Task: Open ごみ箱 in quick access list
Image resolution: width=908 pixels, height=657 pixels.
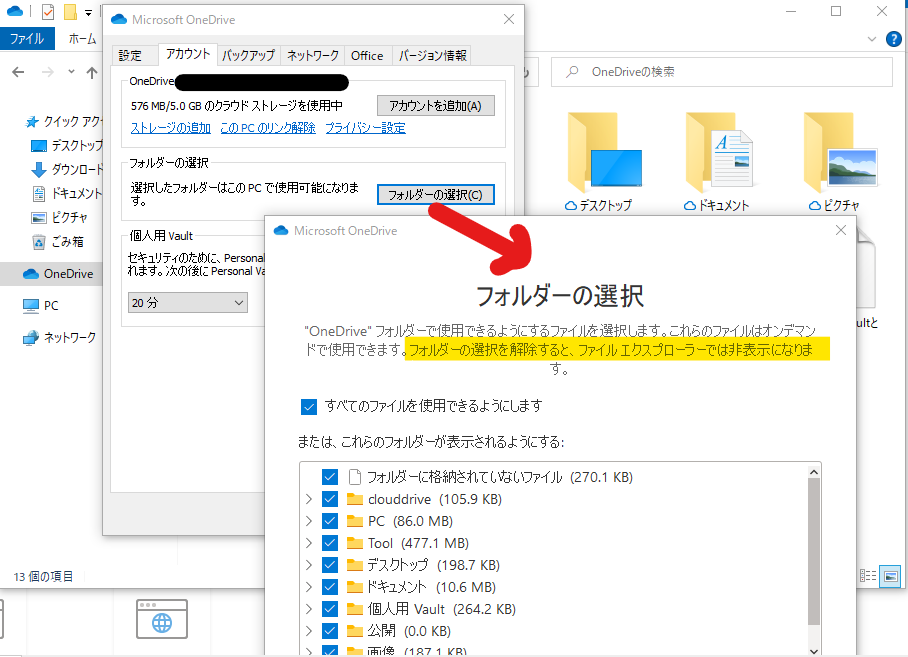Action: pos(57,241)
